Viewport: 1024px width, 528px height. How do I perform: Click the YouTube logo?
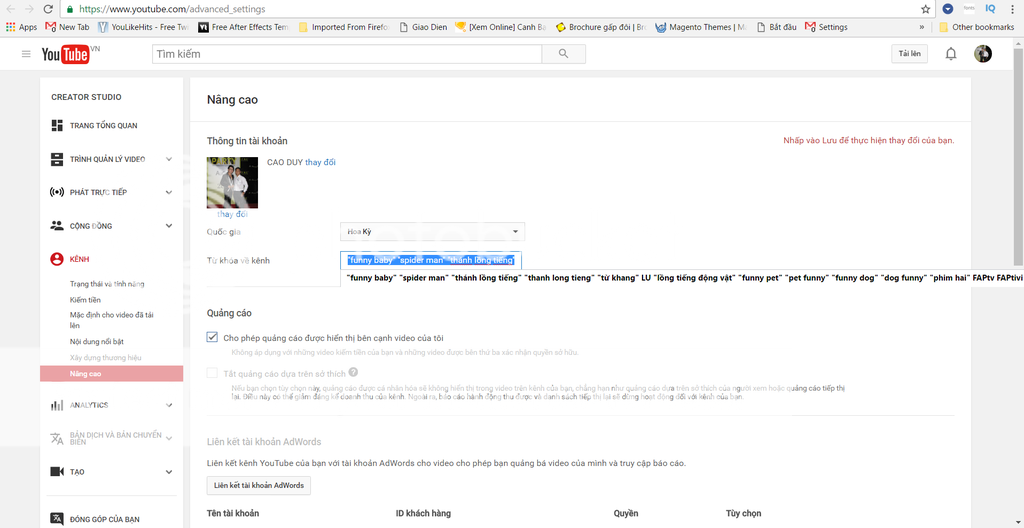point(68,54)
